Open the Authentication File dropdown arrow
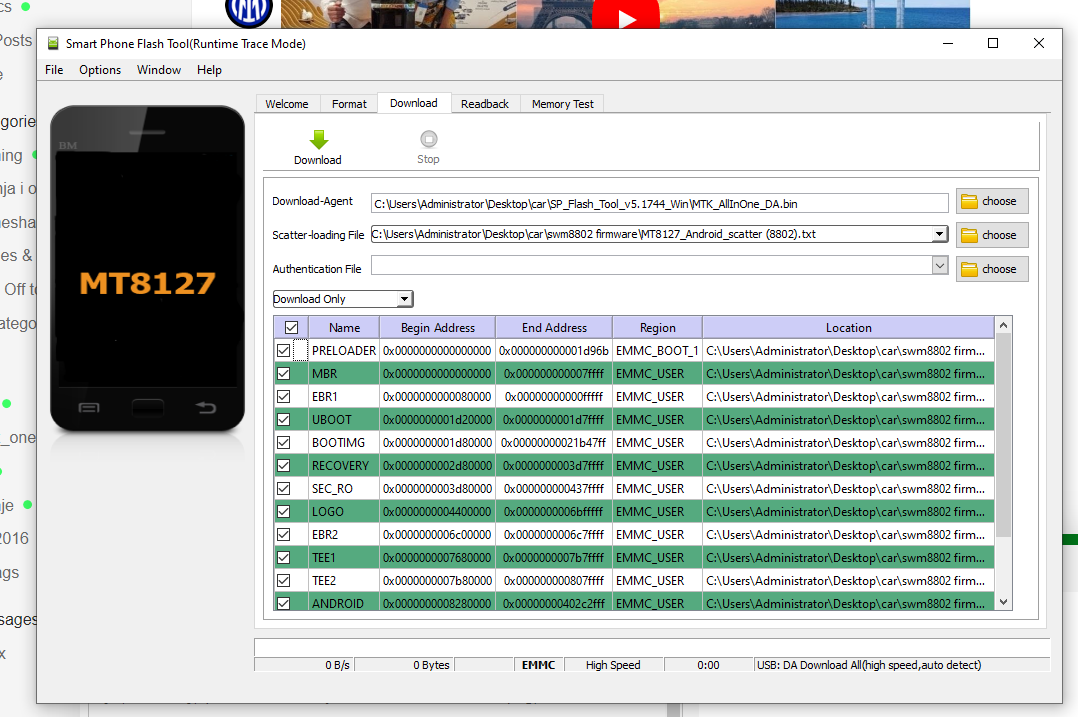1078x717 pixels. click(939, 266)
